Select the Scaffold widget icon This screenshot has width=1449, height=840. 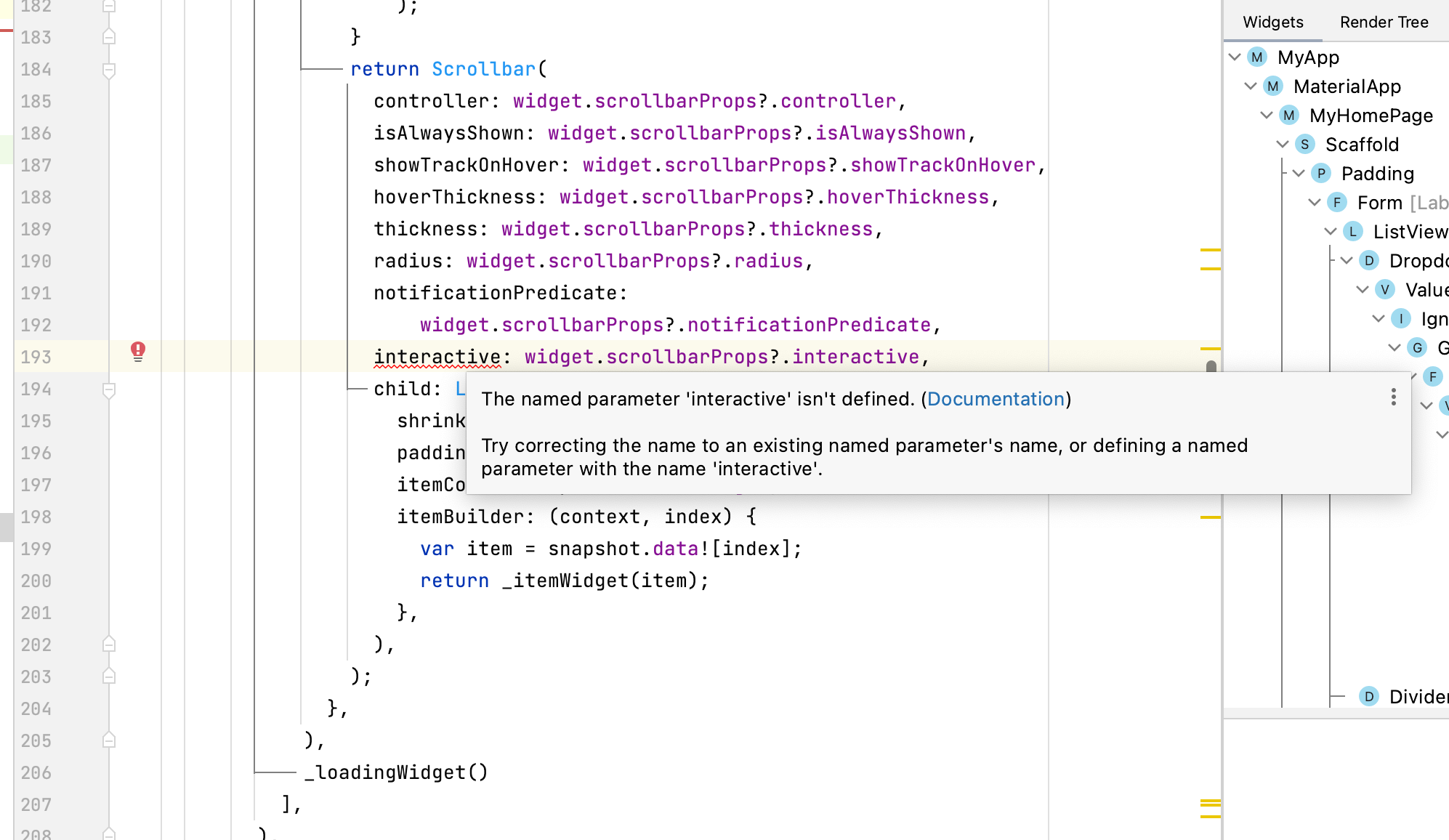[1304, 145]
